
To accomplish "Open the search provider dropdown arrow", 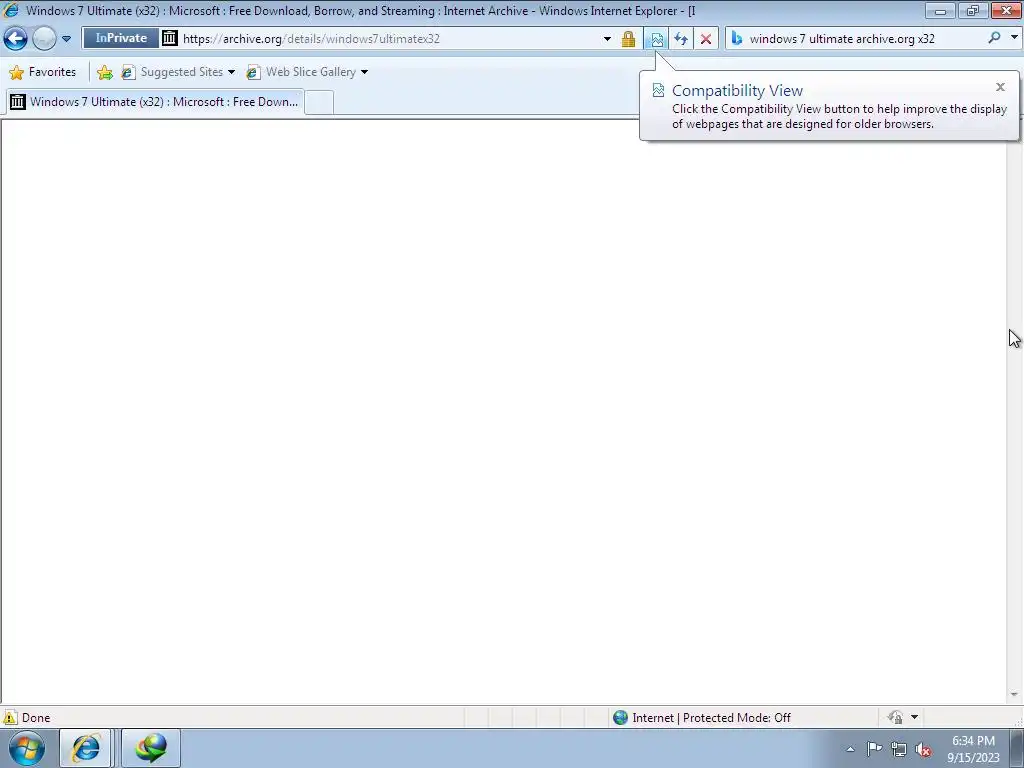I will point(1014,38).
